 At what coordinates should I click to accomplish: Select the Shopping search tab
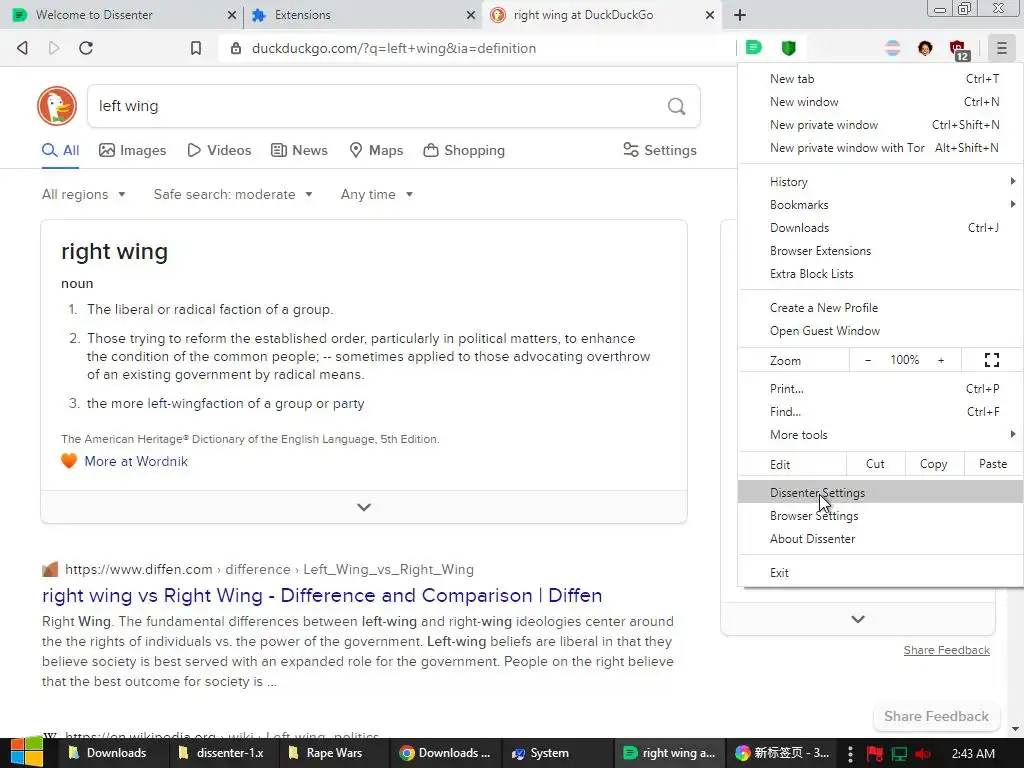tap(464, 150)
